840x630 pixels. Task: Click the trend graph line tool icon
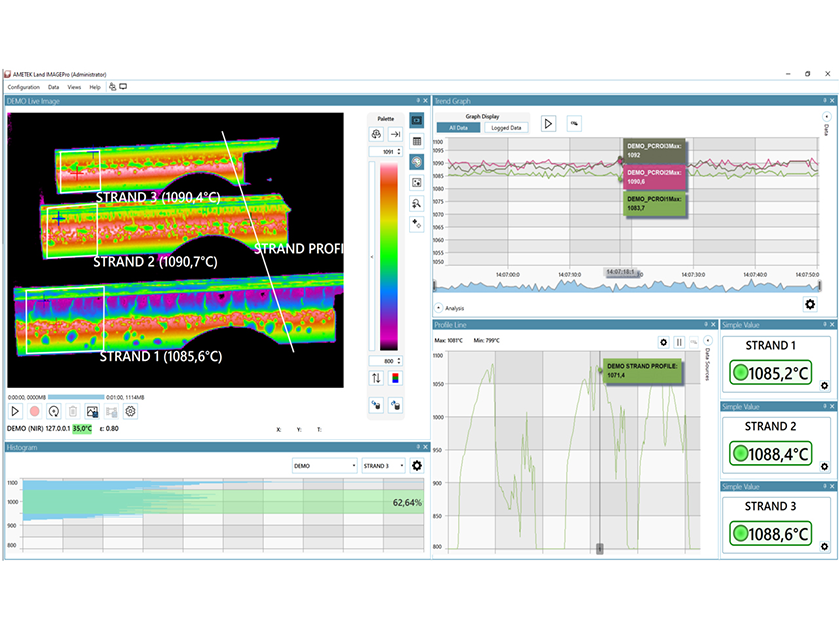click(574, 124)
